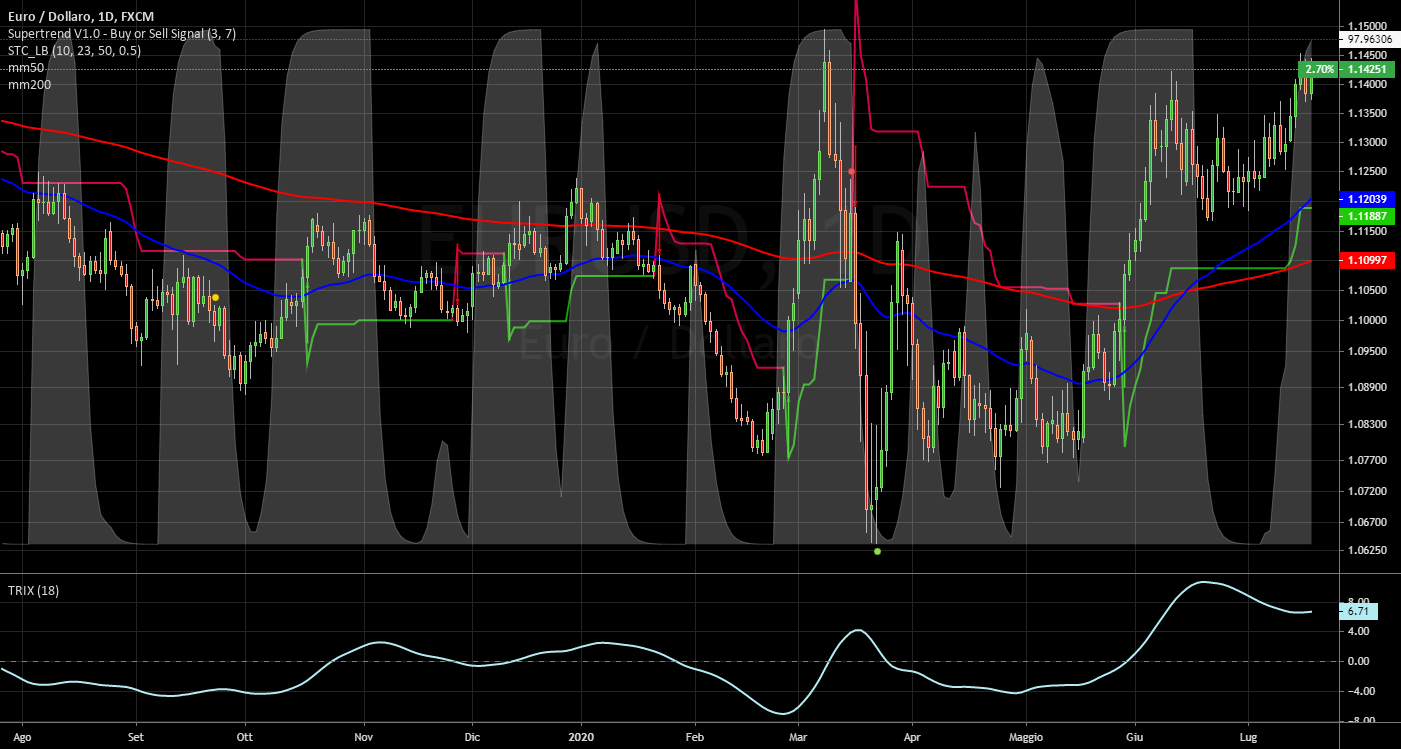
Task: Click the 1.10000 price axis level
Action: click(x=1366, y=320)
